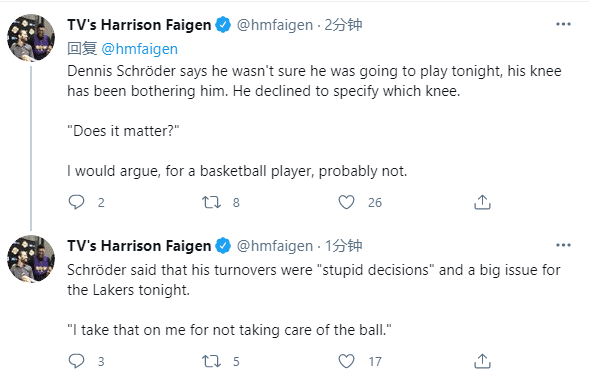Click the second tweet's profile avatar
589x371 pixels.
(31, 258)
